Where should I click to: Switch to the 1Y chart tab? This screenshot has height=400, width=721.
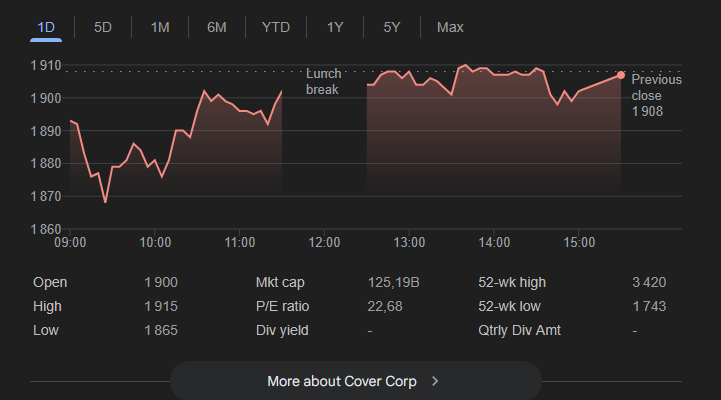pos(335,28)
